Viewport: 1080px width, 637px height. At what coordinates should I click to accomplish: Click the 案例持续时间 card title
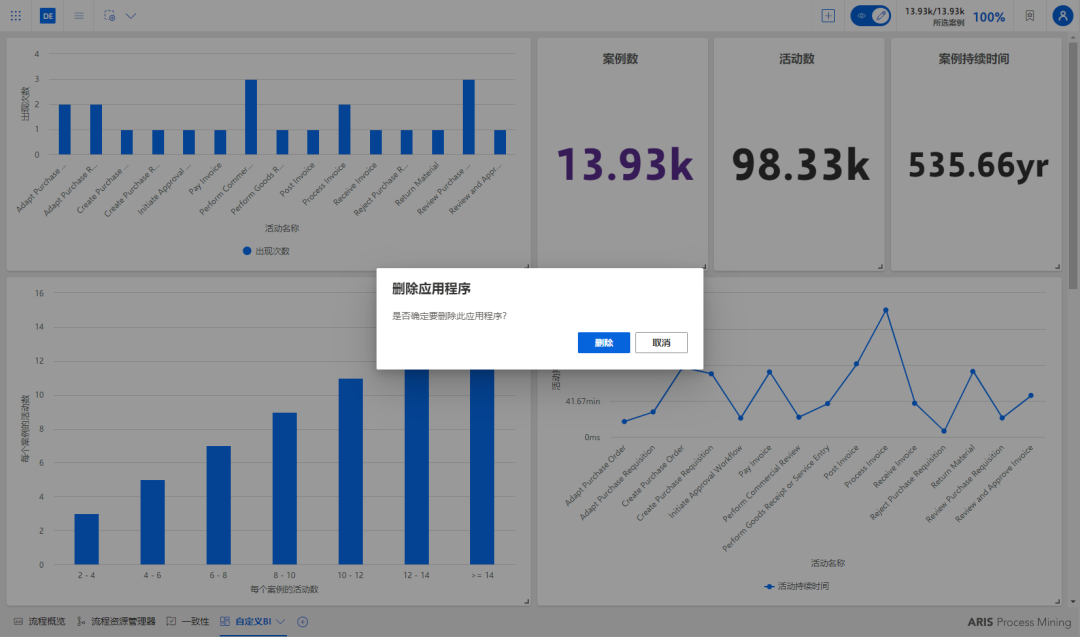coord(974,59)
